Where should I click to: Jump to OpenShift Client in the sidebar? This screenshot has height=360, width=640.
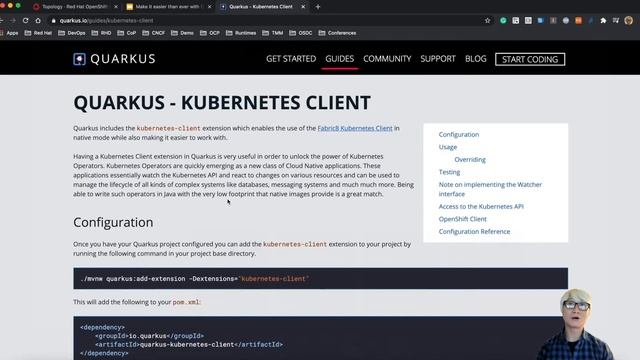click(x=462, y=219)
